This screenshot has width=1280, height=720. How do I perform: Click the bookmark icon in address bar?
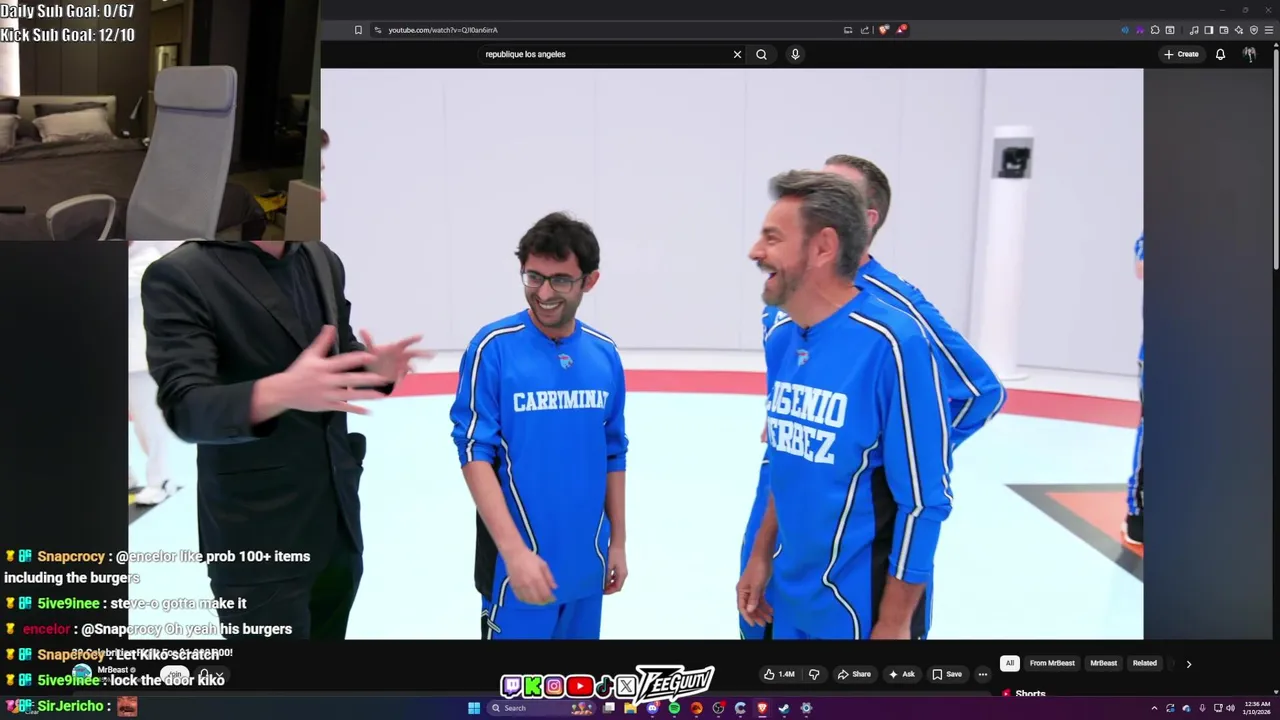click(x=358, y=30)
